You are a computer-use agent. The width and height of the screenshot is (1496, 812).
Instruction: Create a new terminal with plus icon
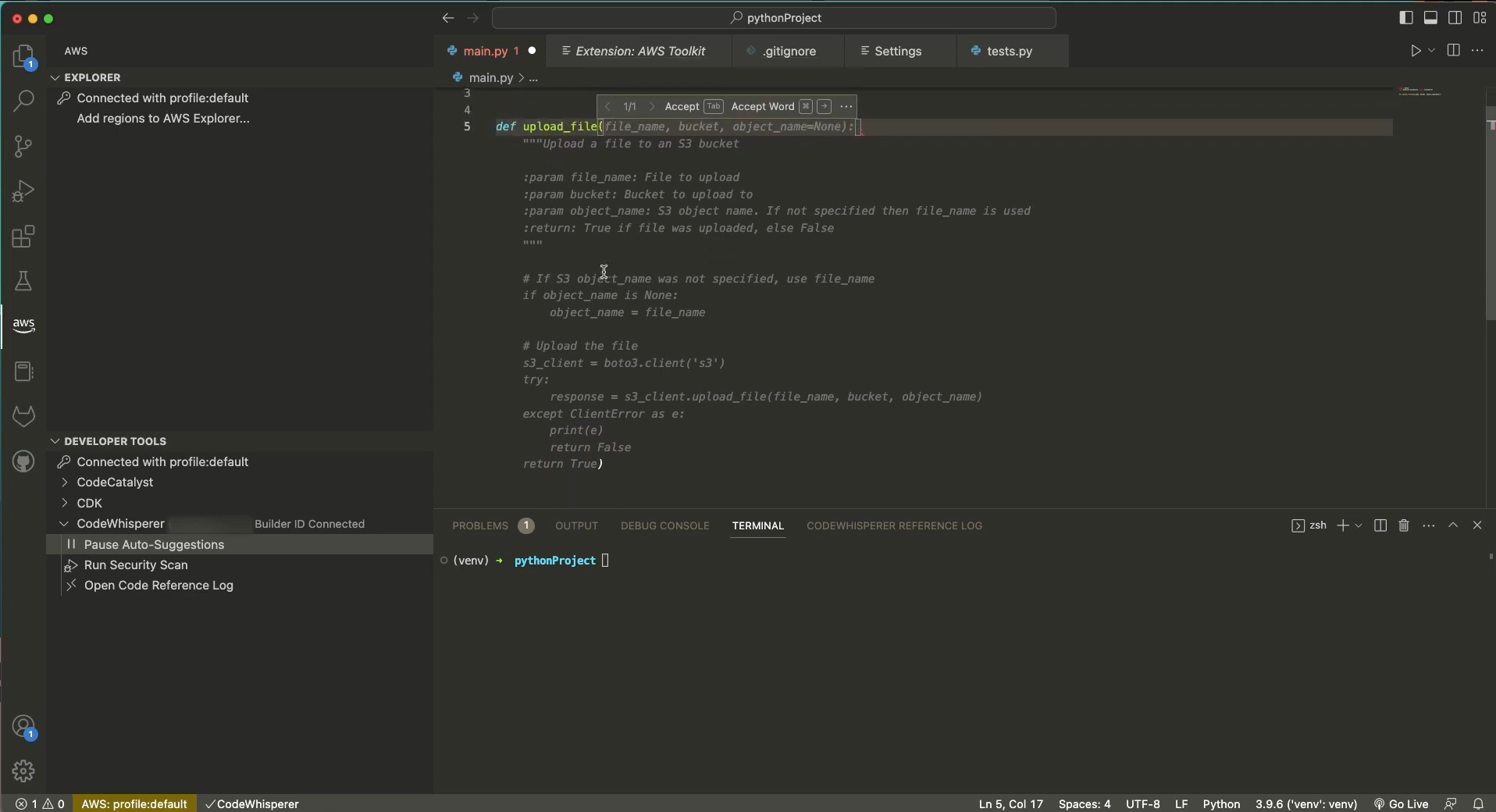click(1342, 526)
